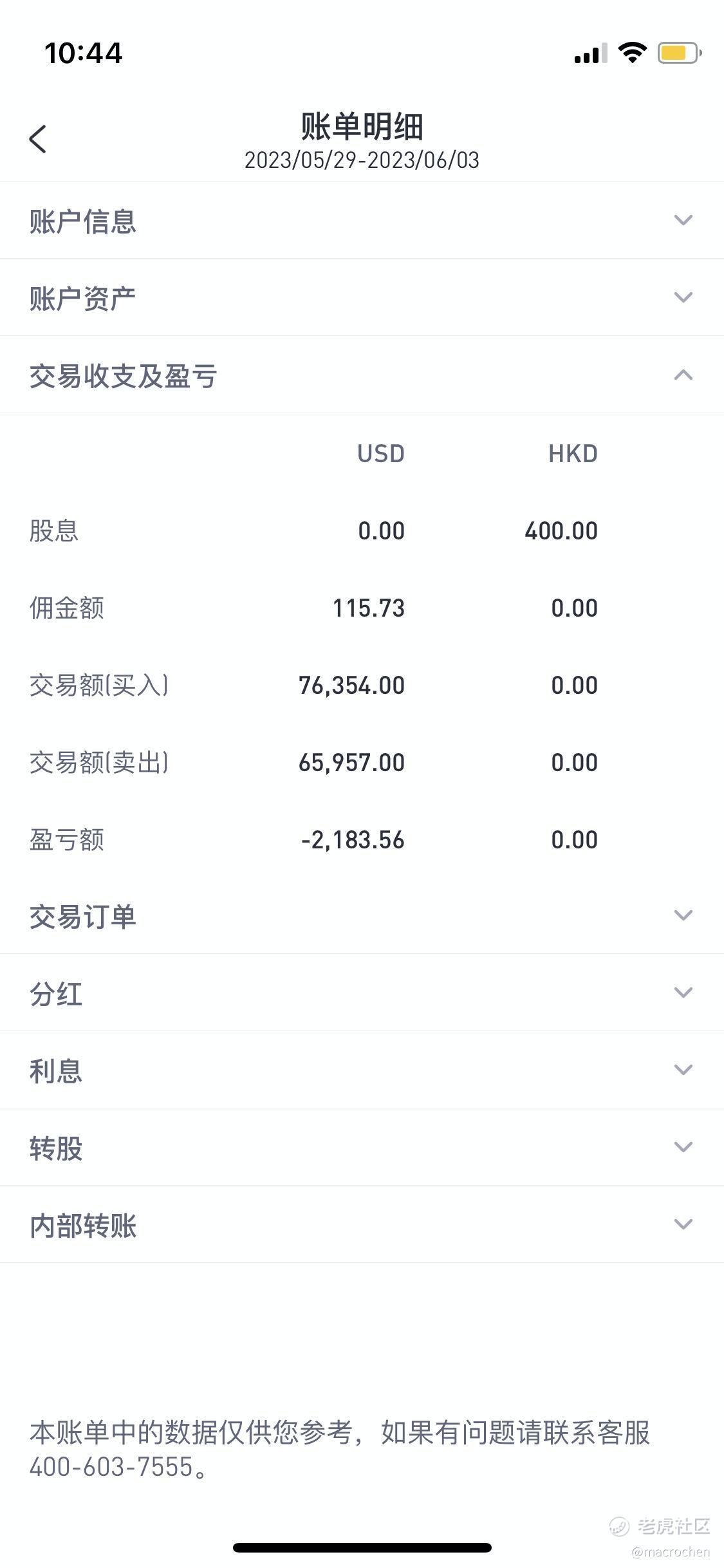Select the date range 2023/05/29-2023/06/03
The width and height of the screenshot is (724, 1568).
[362, 160]
